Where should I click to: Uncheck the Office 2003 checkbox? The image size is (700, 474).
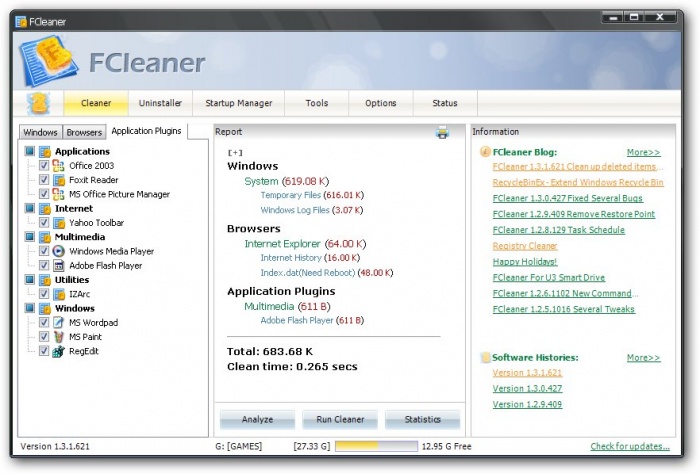[44, 166]
